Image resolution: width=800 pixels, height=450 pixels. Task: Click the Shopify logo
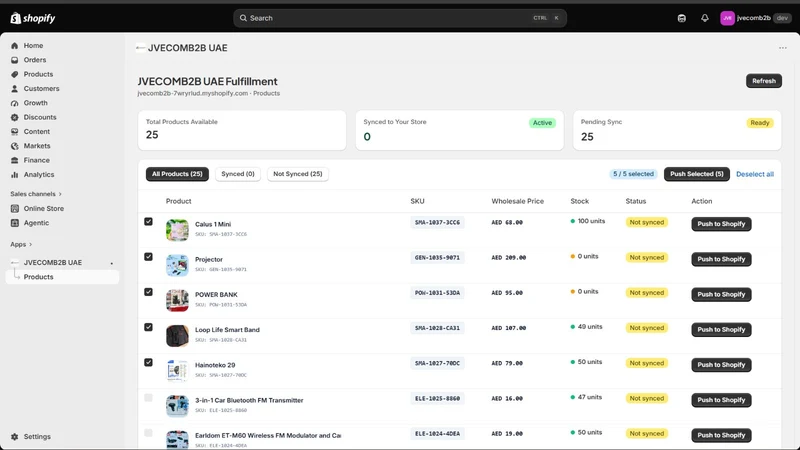(33, 18)
